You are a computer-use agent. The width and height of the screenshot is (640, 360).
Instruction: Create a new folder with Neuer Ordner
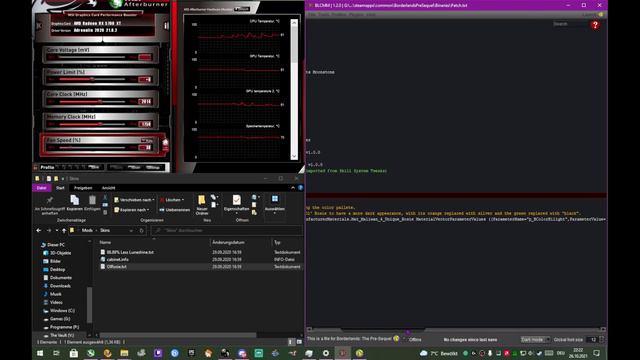202,205
